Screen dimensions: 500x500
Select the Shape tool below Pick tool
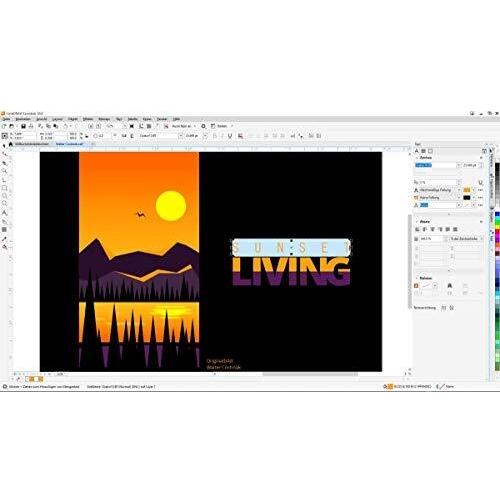(x=4, y=154)
